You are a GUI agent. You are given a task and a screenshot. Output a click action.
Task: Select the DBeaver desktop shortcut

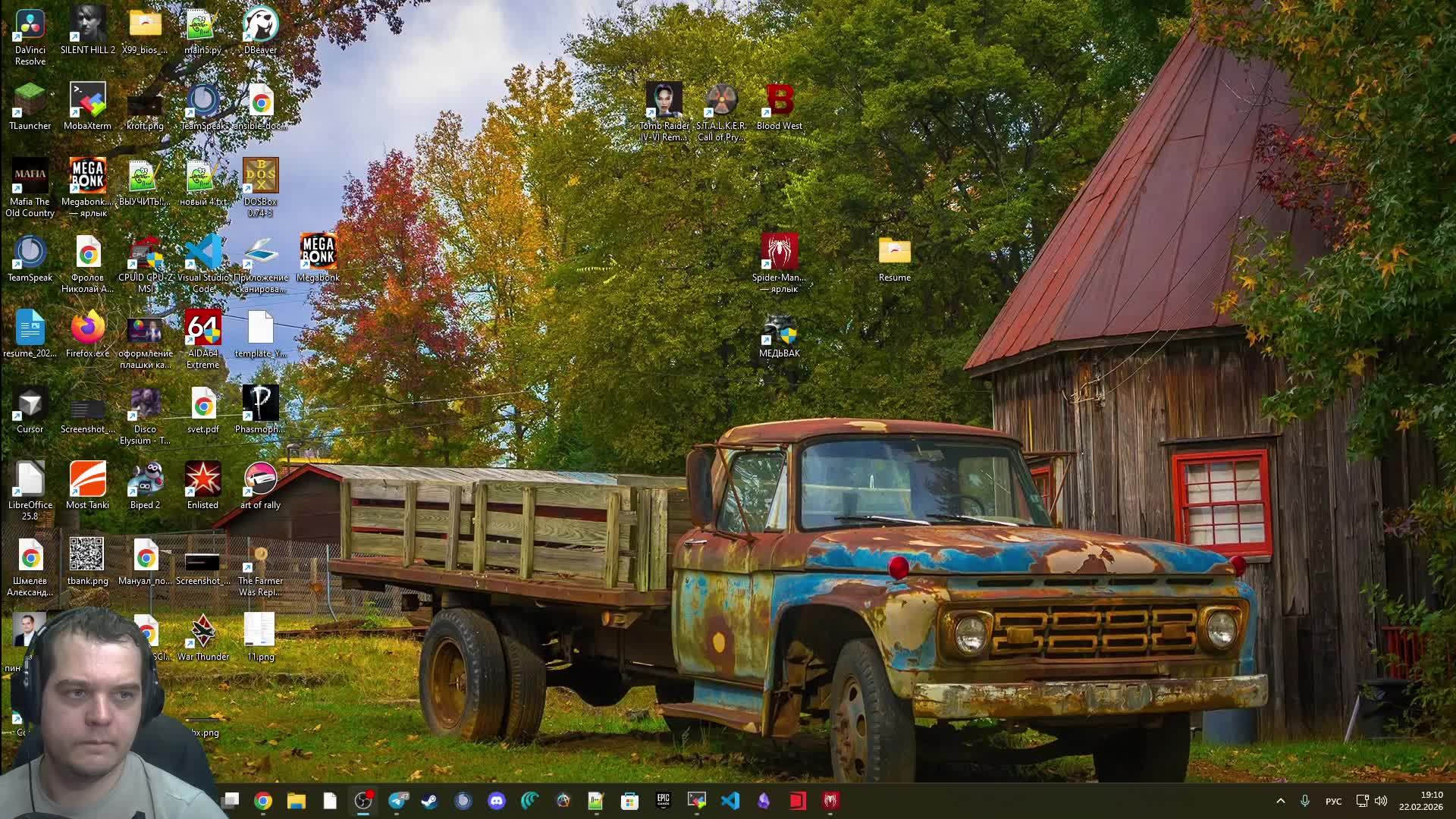click(x=260, y=26)
